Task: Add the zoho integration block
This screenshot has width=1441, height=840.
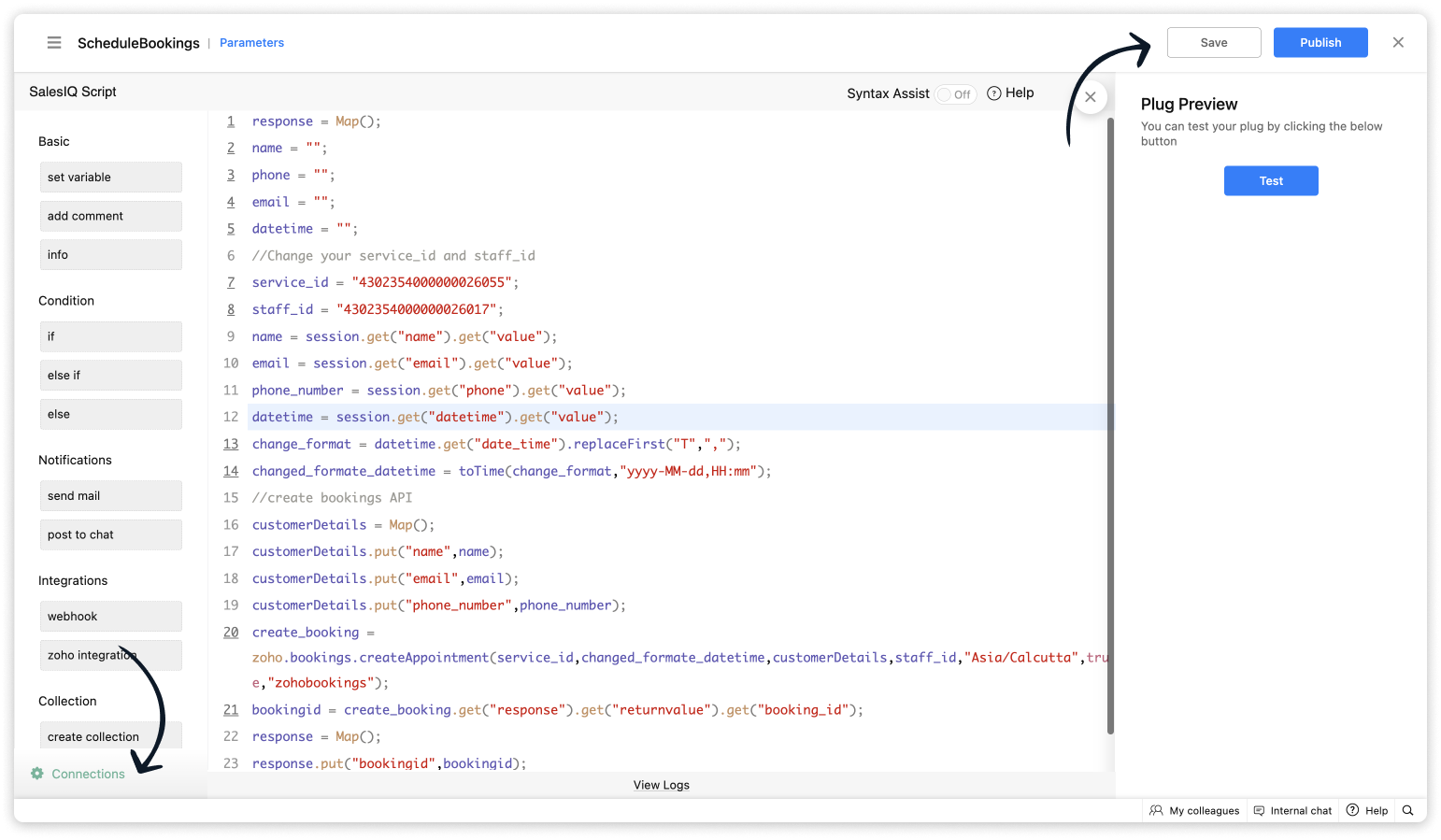Action: point(110,655)
